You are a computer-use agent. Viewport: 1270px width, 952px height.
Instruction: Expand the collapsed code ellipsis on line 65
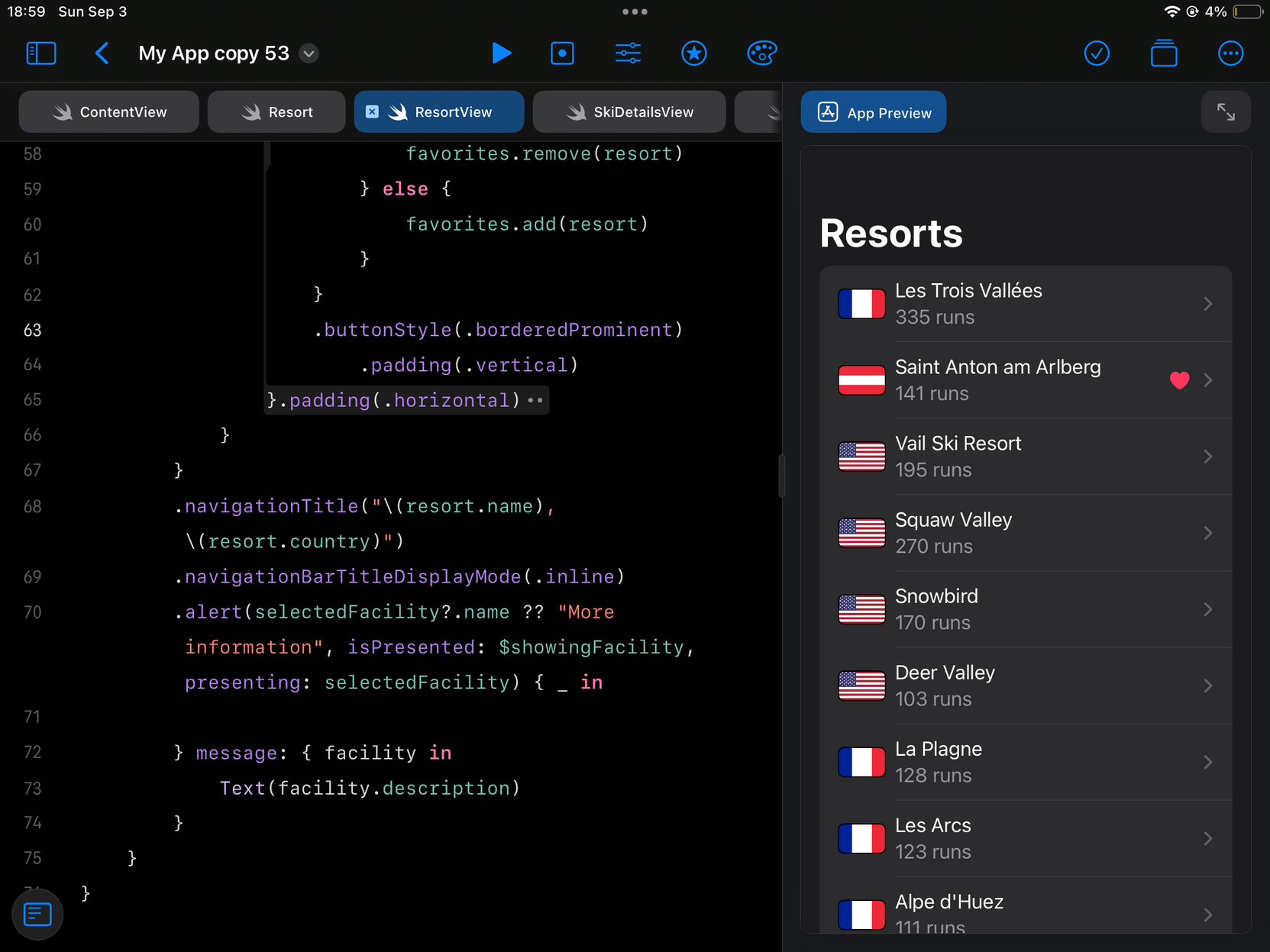point(535,400)
